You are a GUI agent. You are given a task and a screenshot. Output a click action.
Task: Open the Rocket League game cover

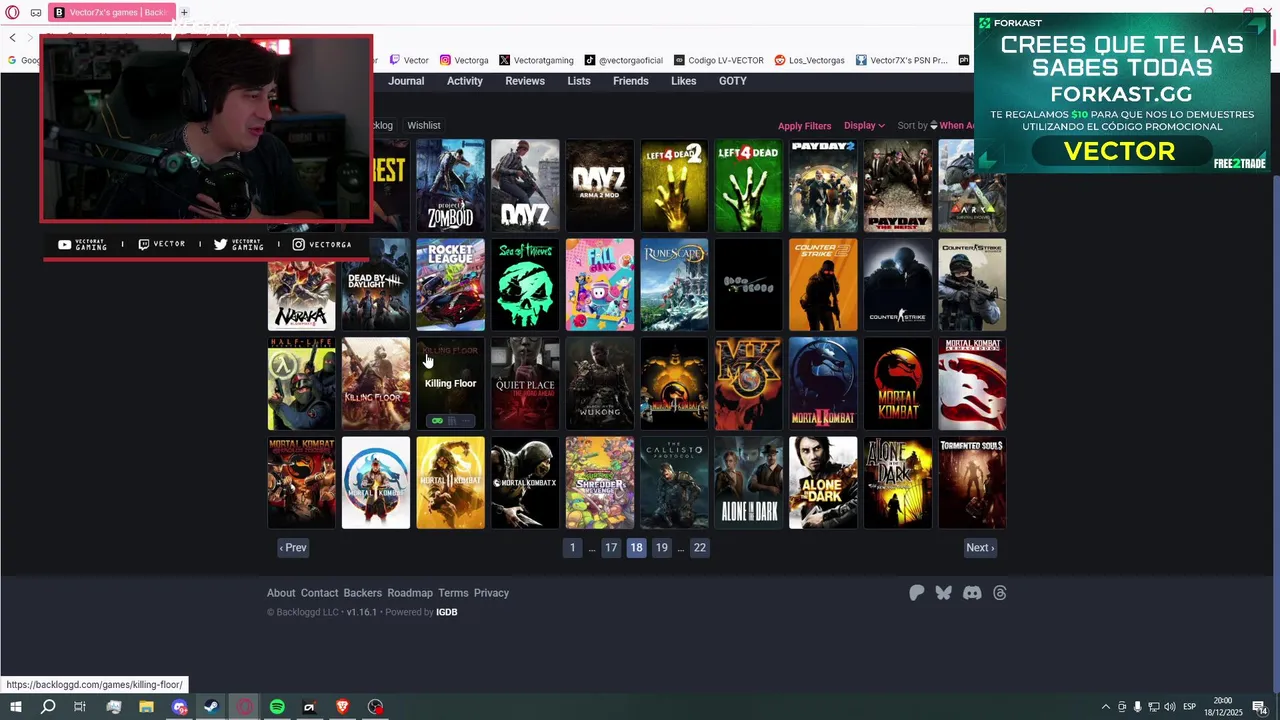click(451, 285)
